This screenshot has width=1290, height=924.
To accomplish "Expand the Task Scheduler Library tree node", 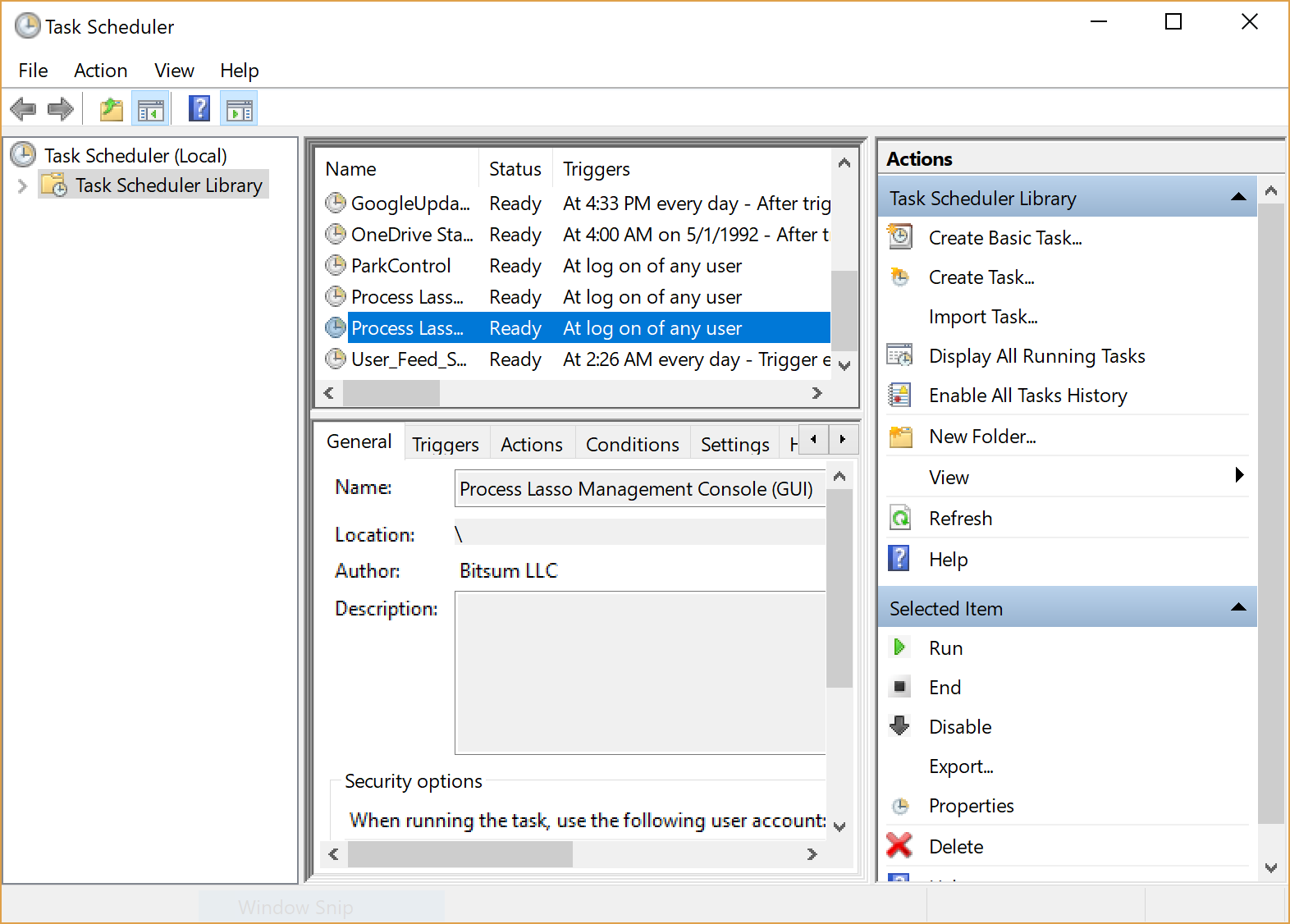I will point(22,186).
